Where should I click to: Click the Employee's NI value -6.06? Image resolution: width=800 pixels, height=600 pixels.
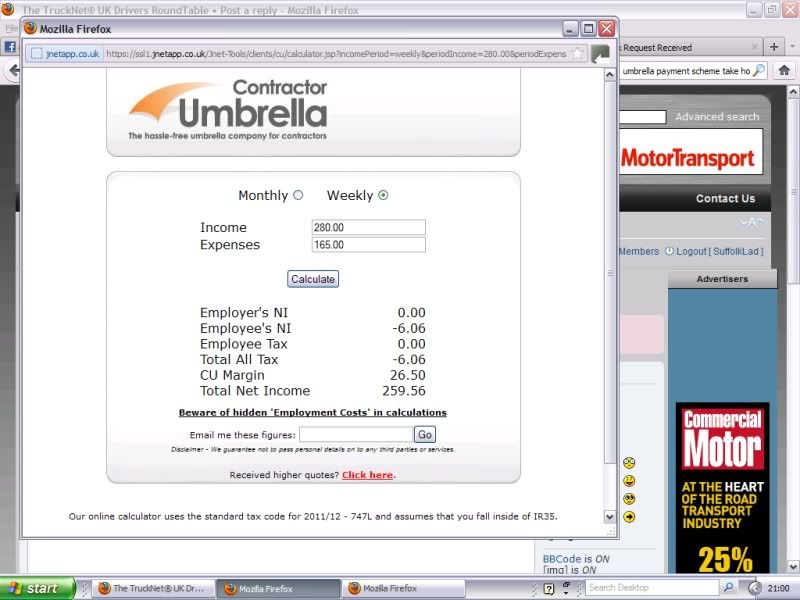coord(409,328)
